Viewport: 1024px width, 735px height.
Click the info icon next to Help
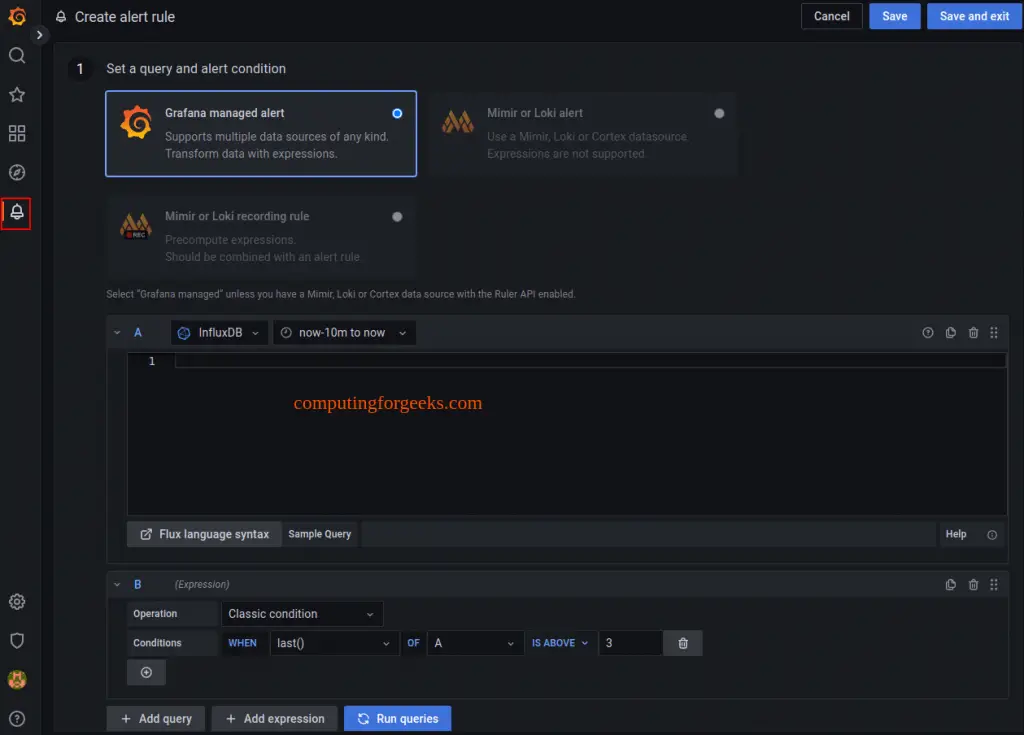tap(992, 535)
